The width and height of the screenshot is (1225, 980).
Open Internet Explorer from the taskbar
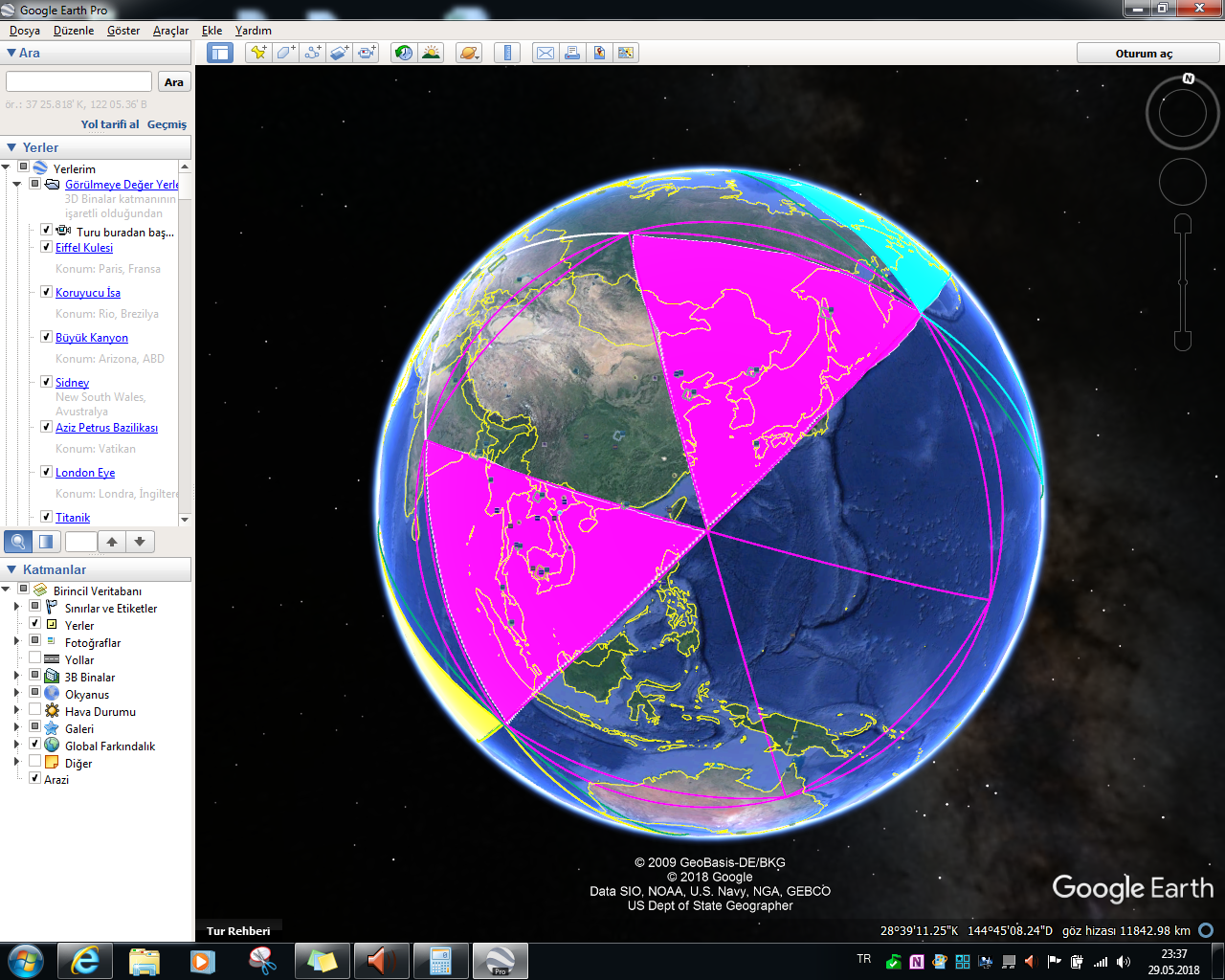(85, 961)
